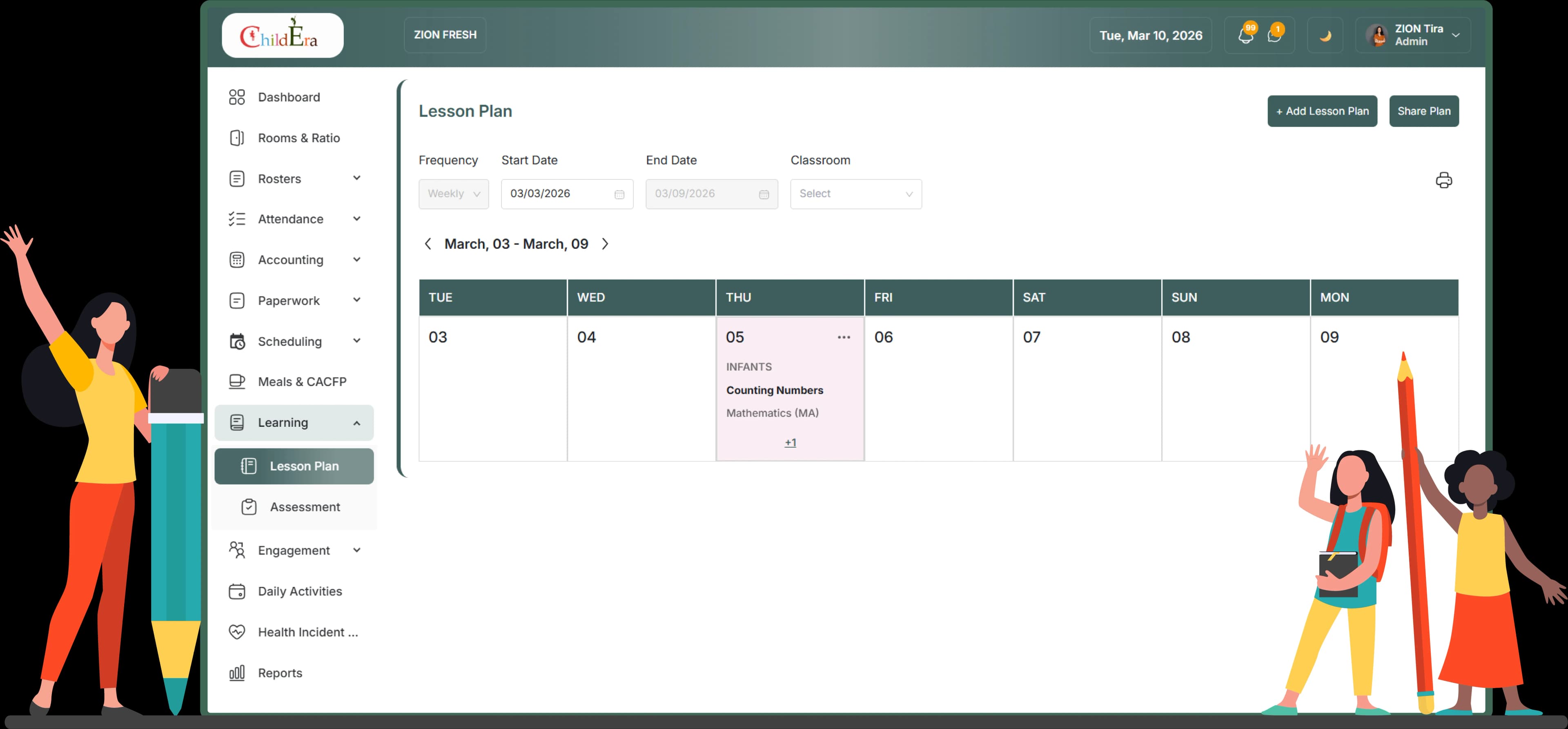1568x729 pixels.
Task: Click the printer icon
Action: pos(1443,180)
